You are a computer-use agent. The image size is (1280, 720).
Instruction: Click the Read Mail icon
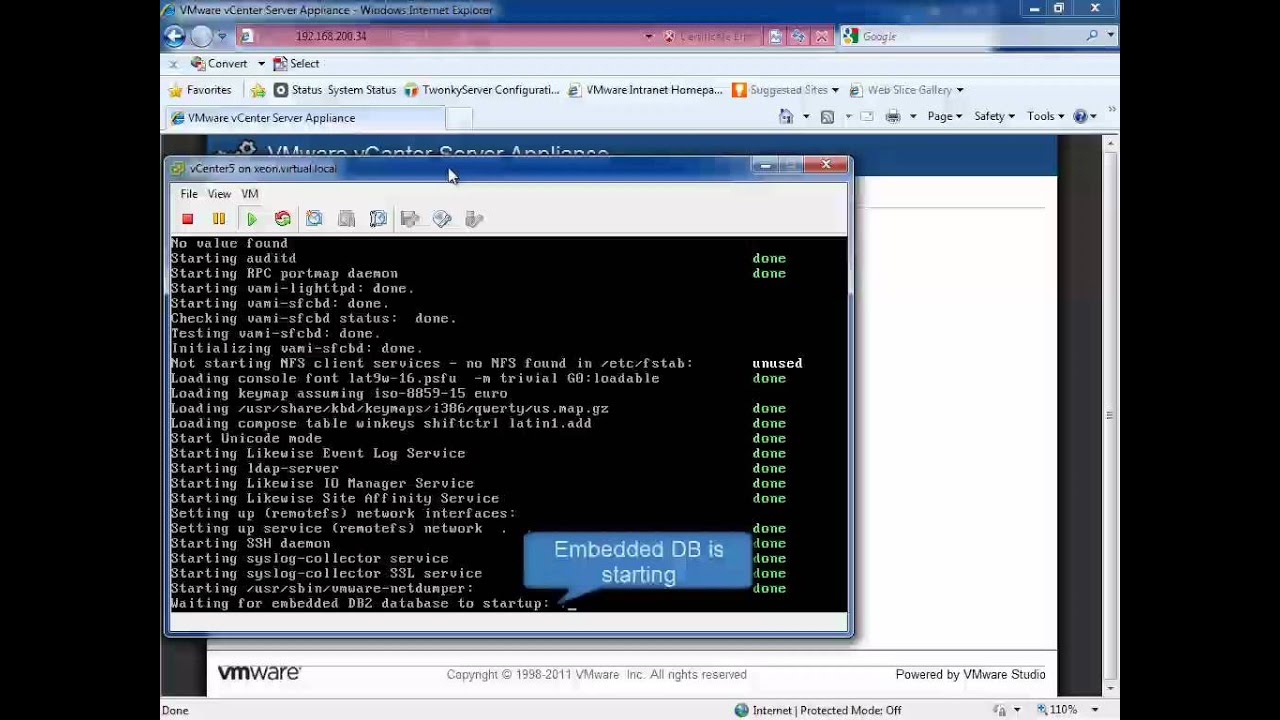point(867,117)
